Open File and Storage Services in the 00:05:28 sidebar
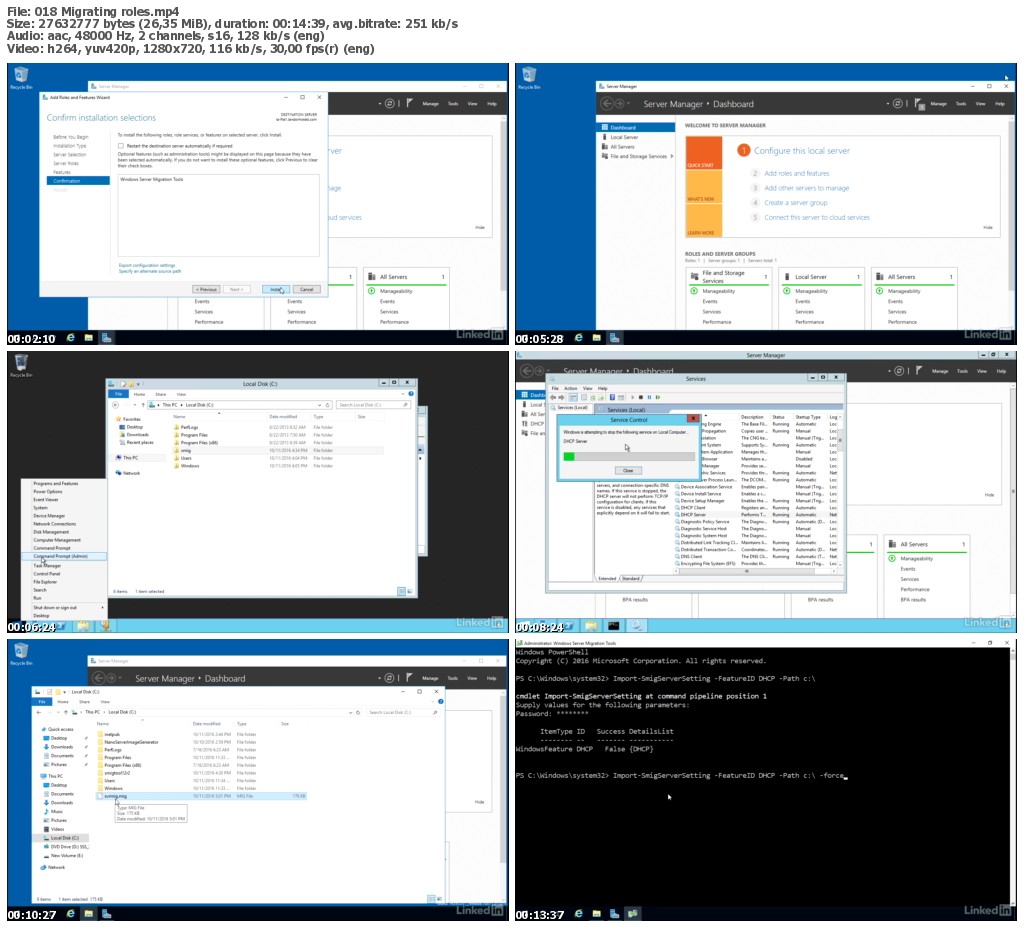 click(638, 156)
